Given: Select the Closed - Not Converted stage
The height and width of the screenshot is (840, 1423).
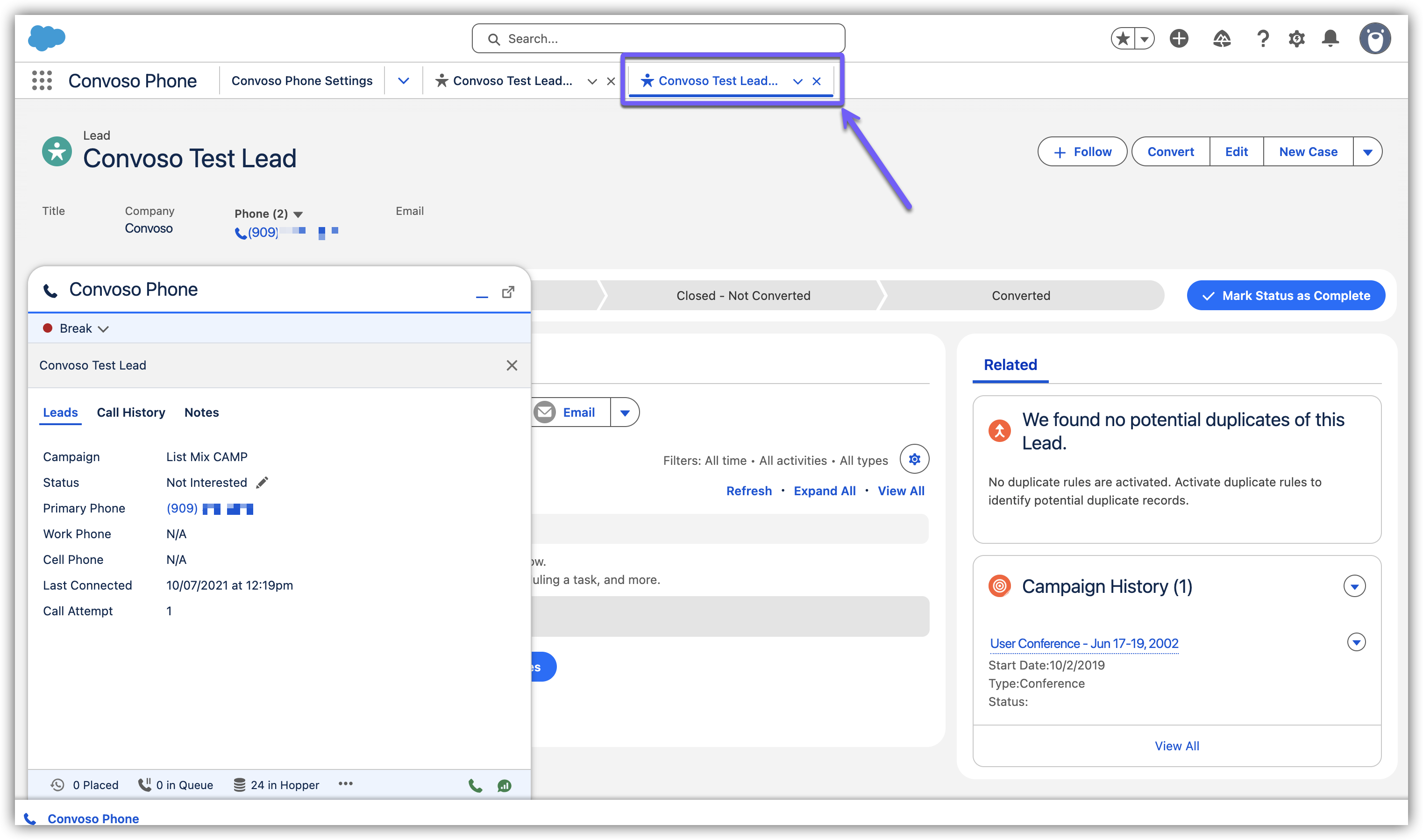Looking at the screenshot, I should point(743,295).
